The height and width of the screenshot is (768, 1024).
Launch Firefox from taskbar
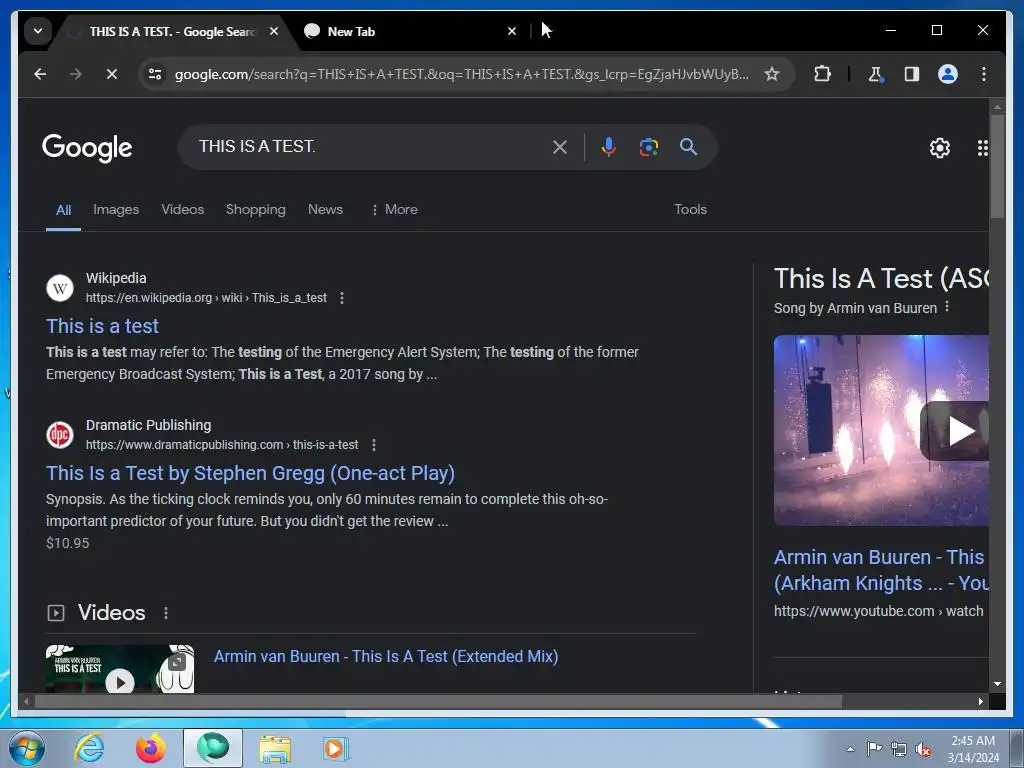click(x=150, y=748)
